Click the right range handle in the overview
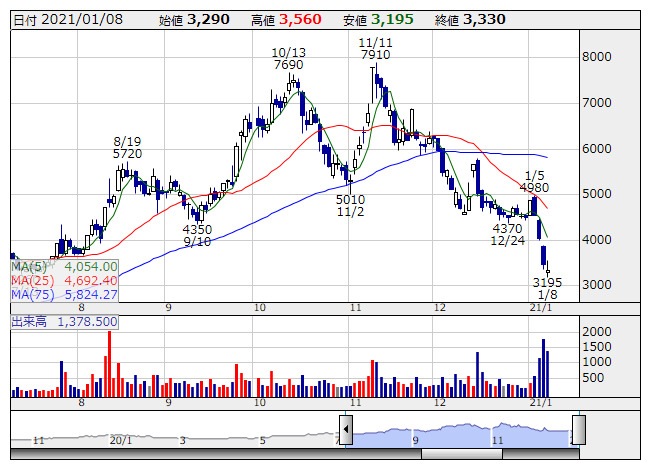 coord(578,431)
